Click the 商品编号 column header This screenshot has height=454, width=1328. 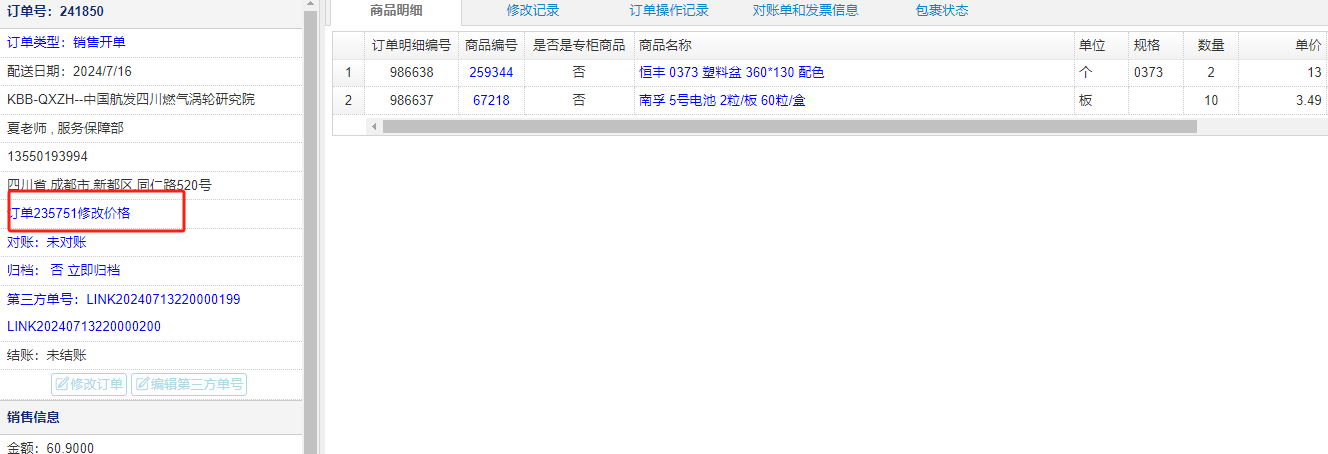(x=491, y=46)
